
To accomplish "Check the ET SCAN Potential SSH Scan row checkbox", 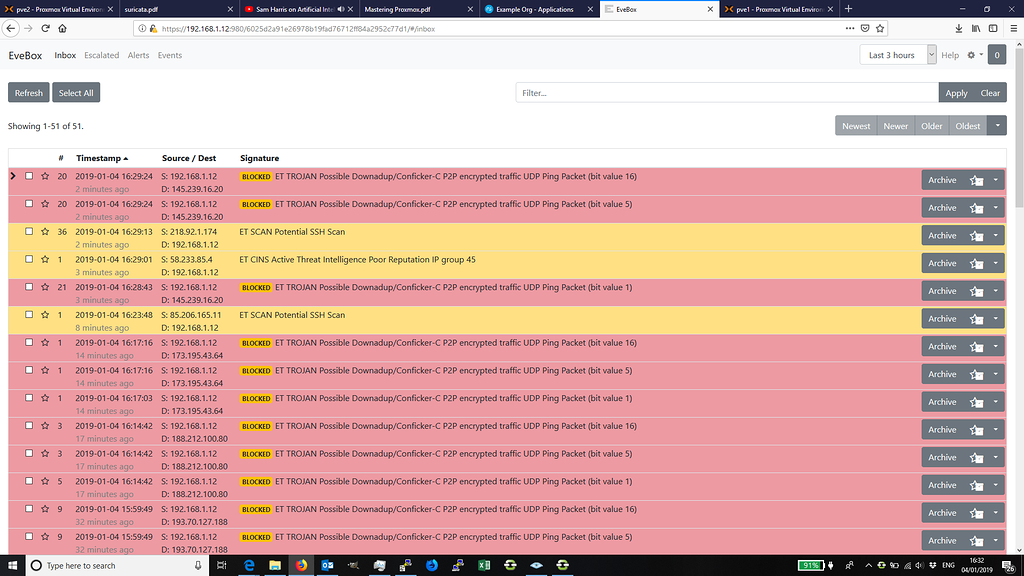I will point(28,231).
